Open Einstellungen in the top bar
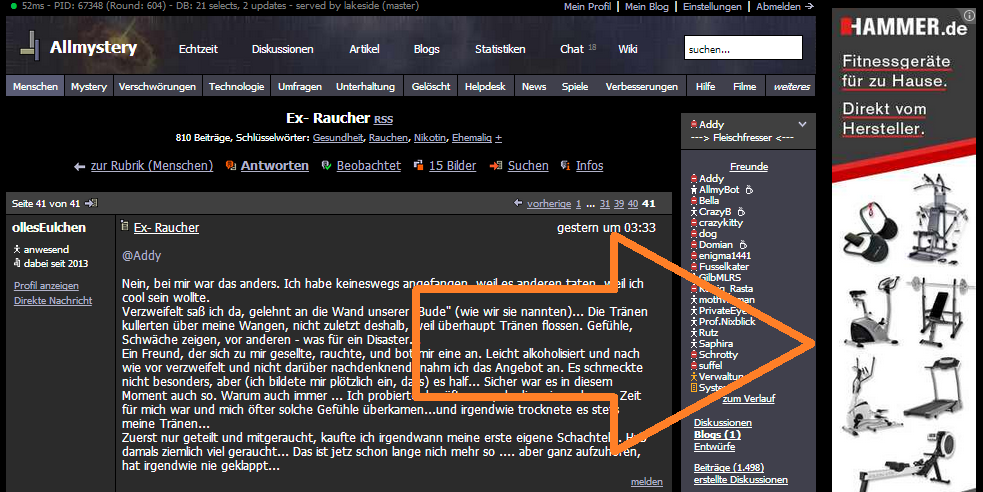The width and height of the screenshot is (983, 492). pos(714,7)
